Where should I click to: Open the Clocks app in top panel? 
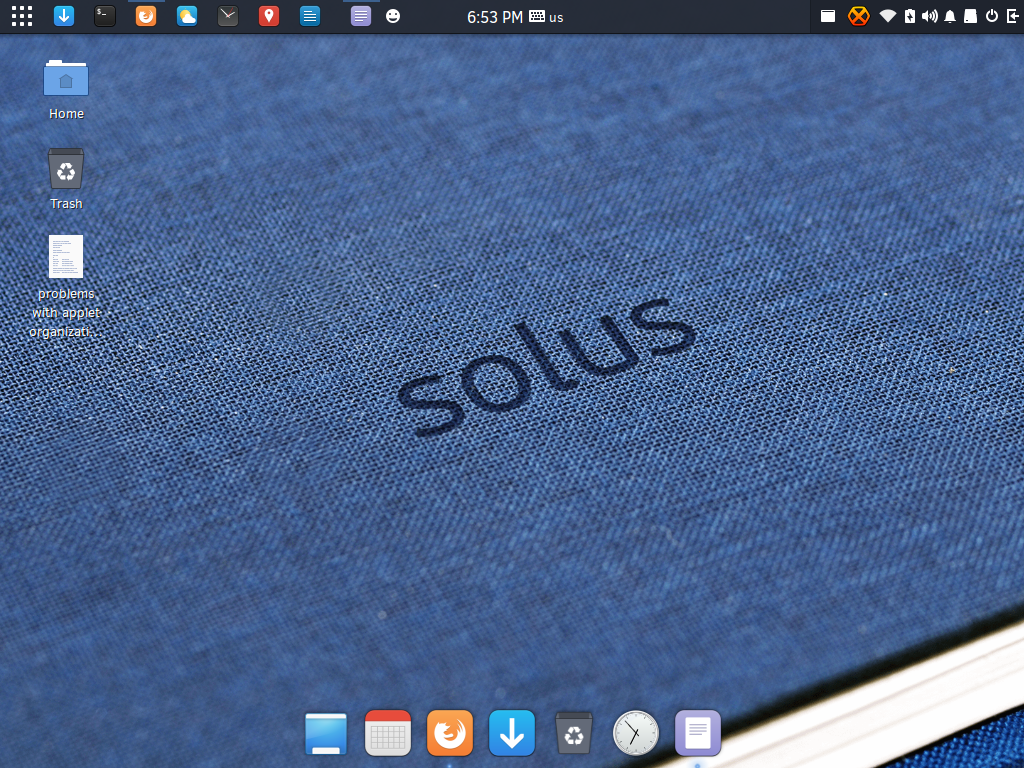pos(228,16)
